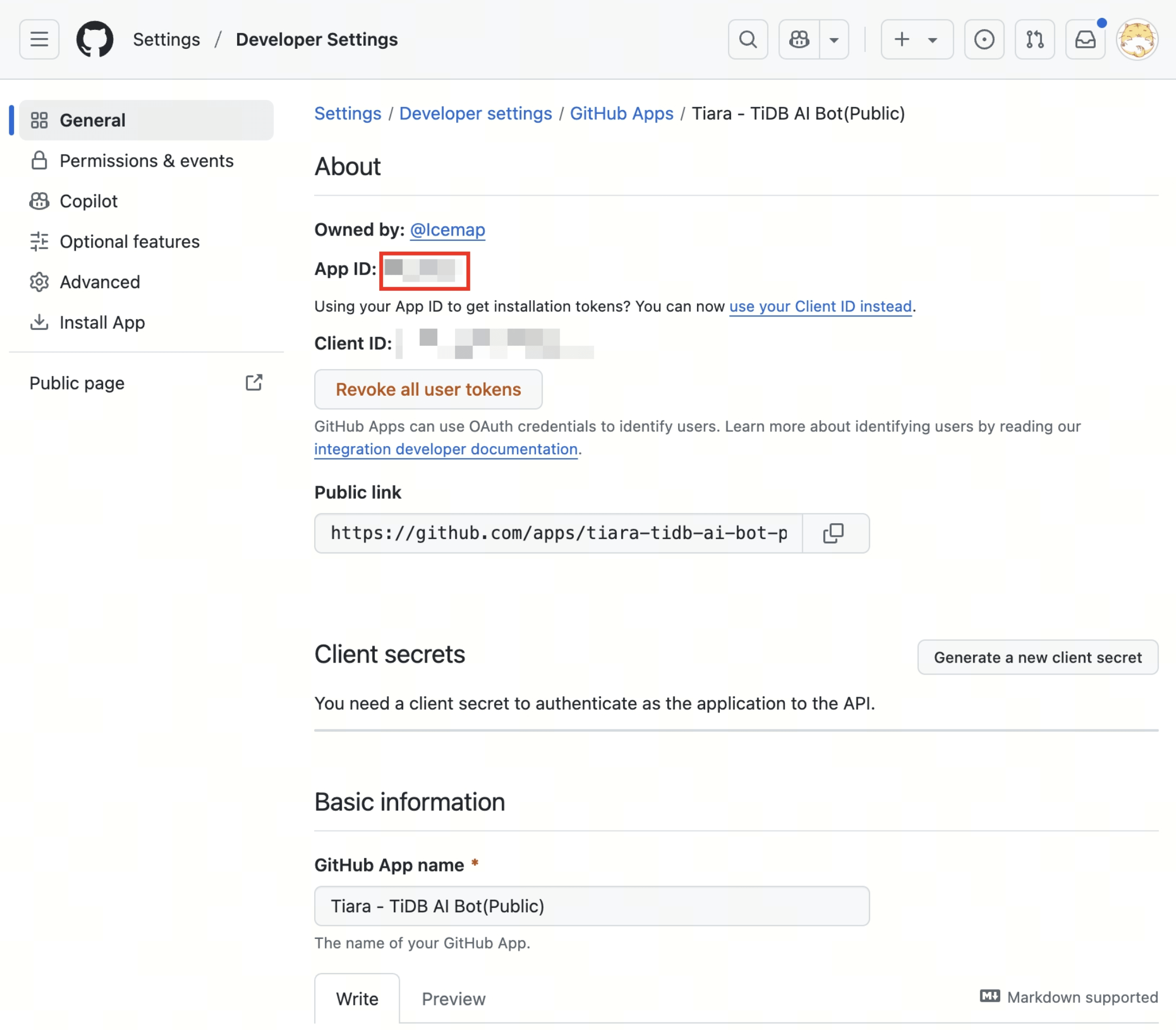Go to GitHub Apps breadcrumb link
Viewport: 1176px width, 1030px height.
pos(622,113)
